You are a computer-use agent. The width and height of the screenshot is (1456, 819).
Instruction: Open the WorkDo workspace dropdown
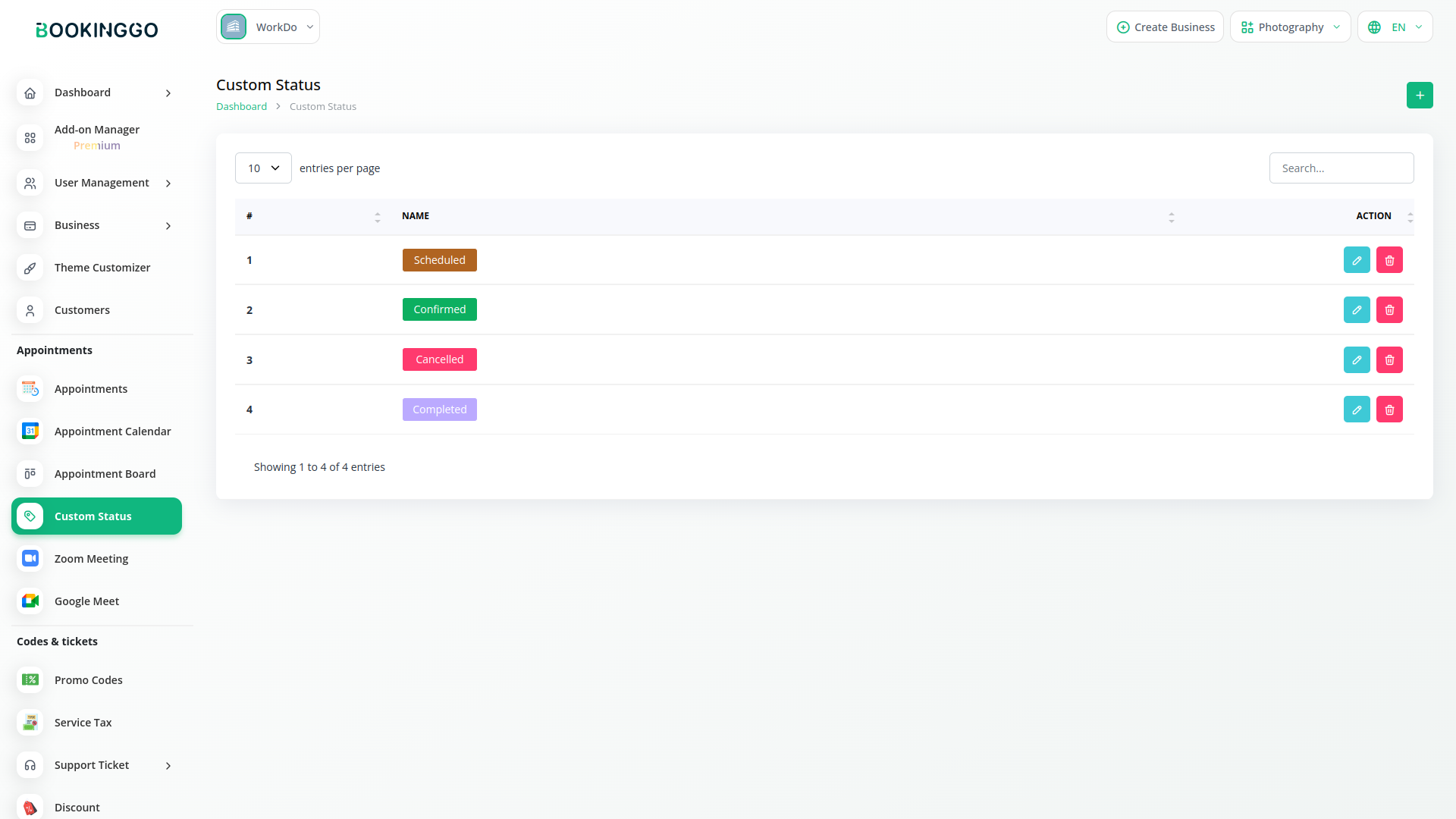268,27
